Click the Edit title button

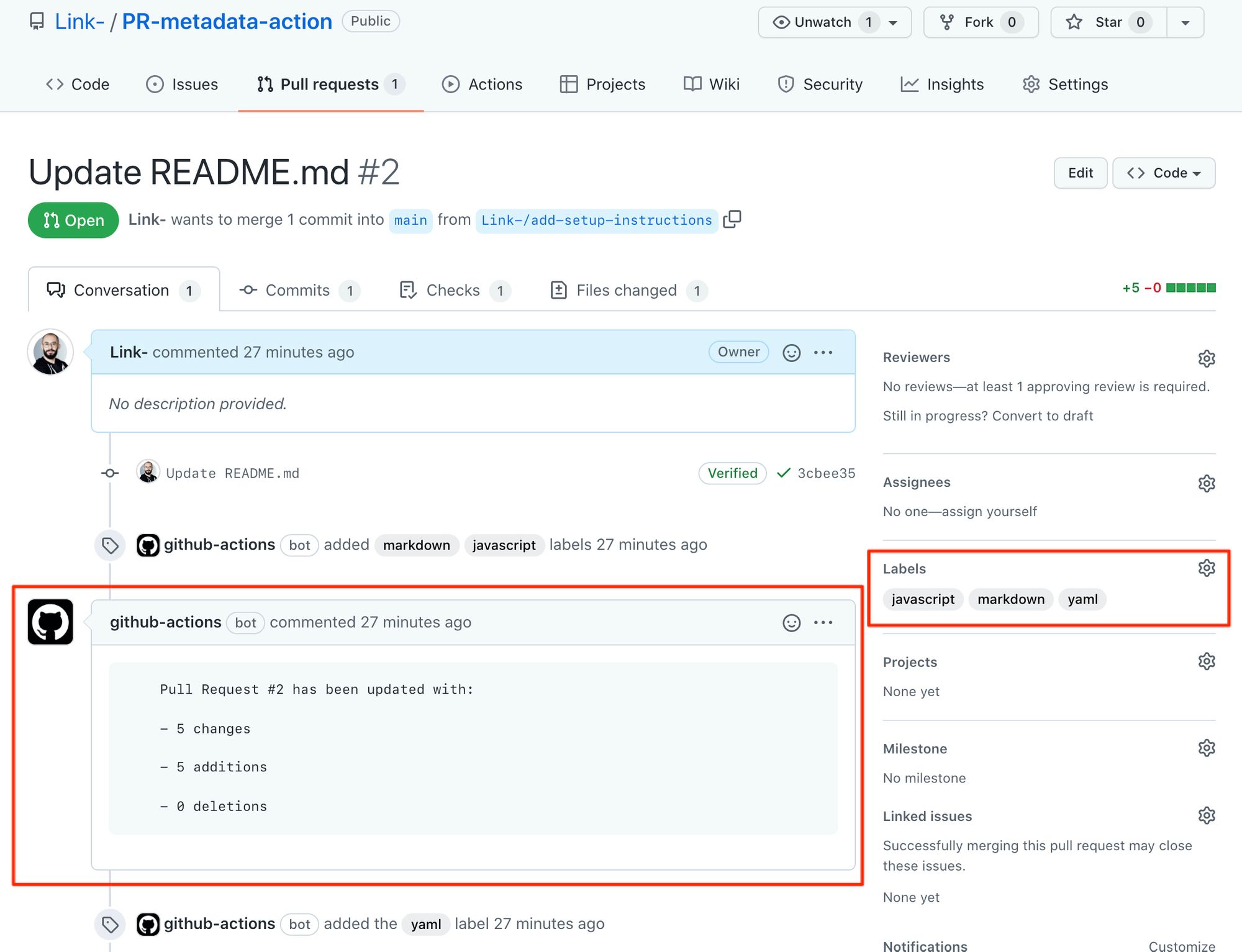(x=1080, y=173)
